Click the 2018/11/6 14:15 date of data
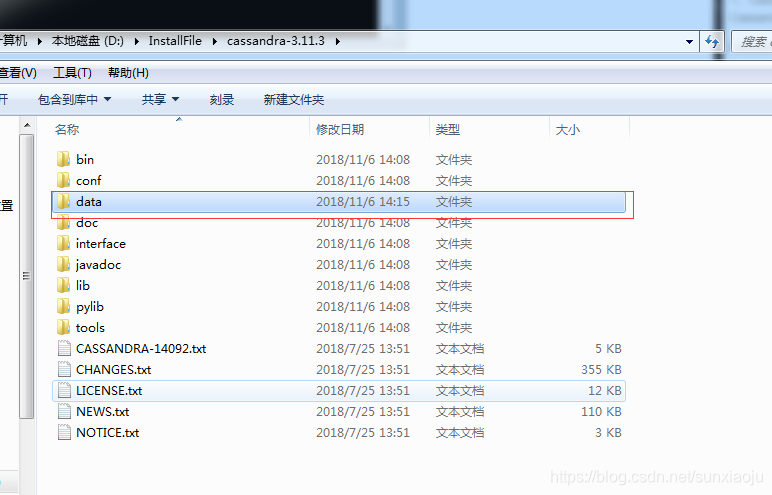772x495 pixels. (x=363, y=202)
